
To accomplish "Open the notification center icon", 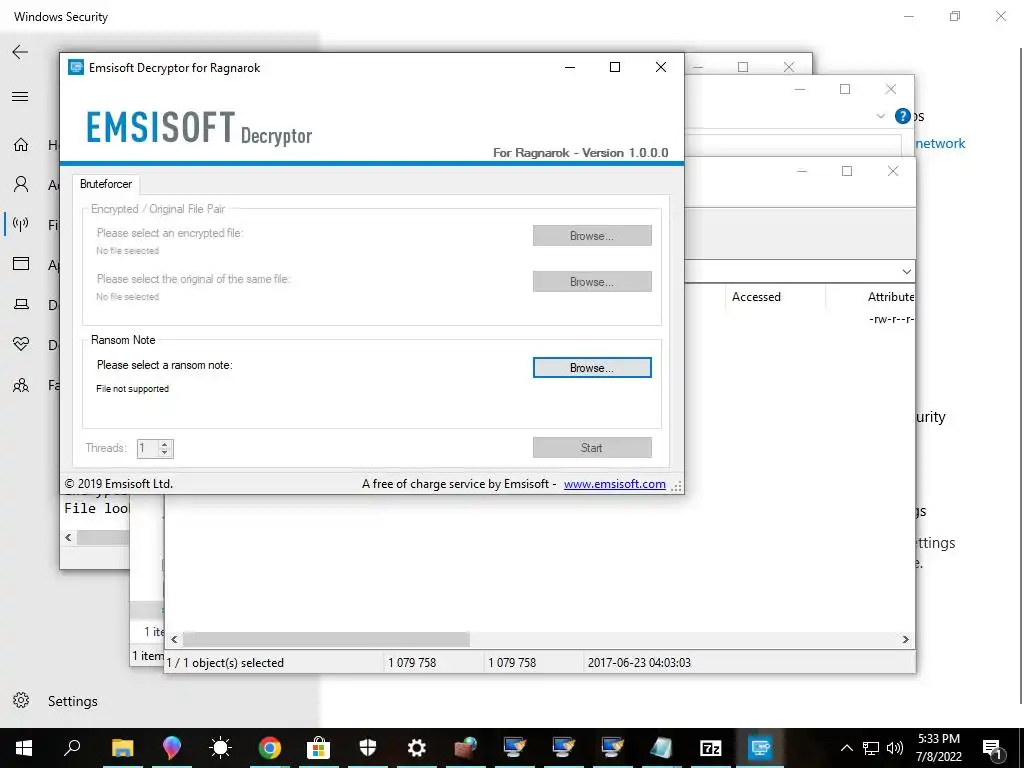I will (992, 748).
